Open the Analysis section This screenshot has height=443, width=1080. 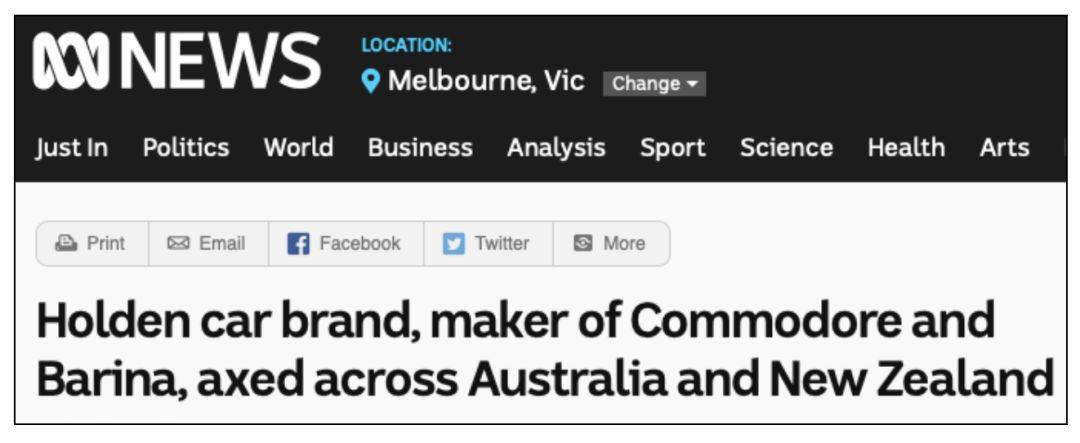point(557,149)
